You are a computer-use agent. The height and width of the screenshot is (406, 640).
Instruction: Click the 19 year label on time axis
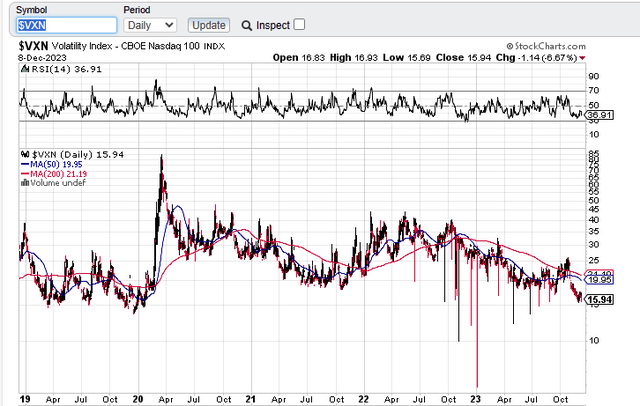coord(25,399)
